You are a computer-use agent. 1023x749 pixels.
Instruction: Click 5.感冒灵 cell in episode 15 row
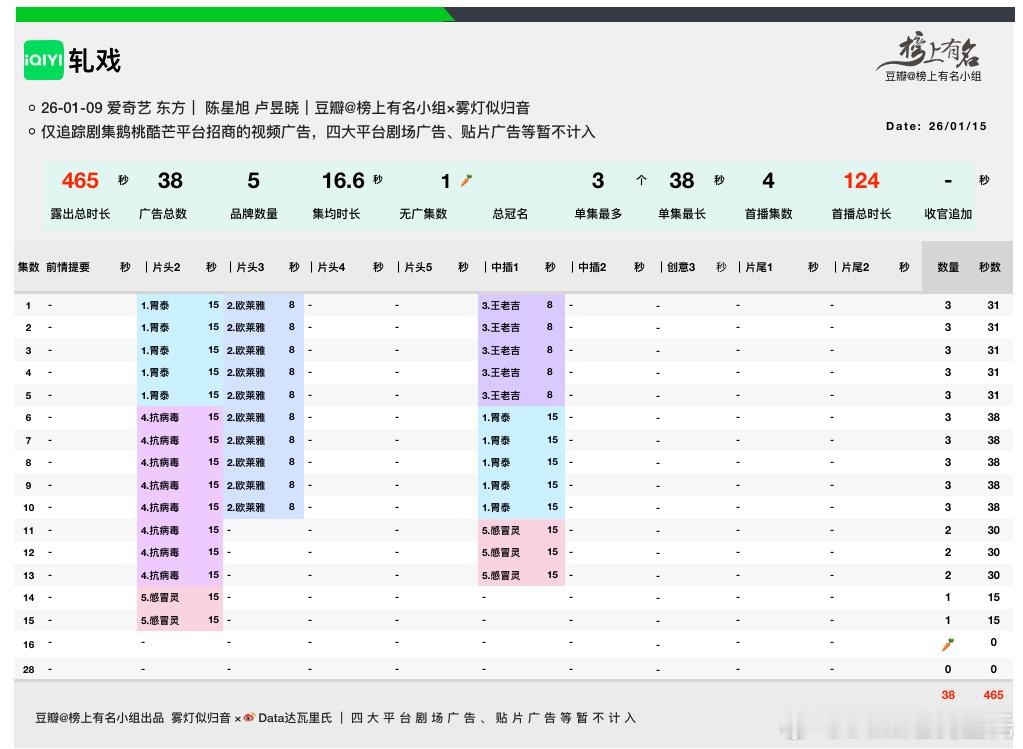tap(160, 620)
